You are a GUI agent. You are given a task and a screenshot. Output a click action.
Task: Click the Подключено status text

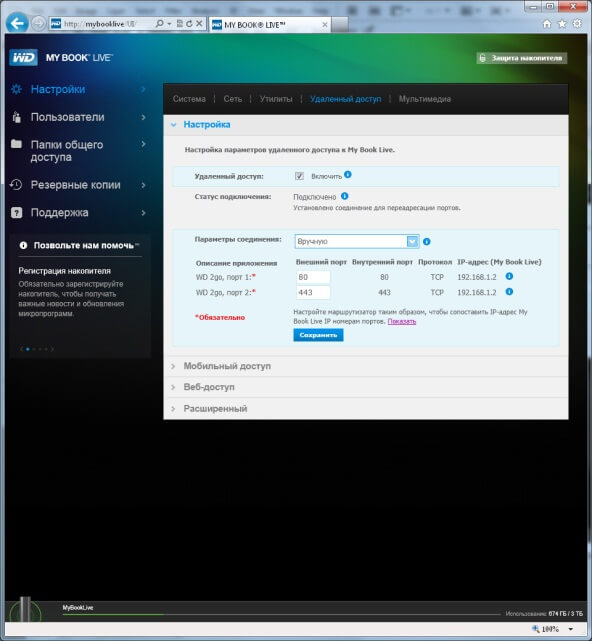point(314,197)
